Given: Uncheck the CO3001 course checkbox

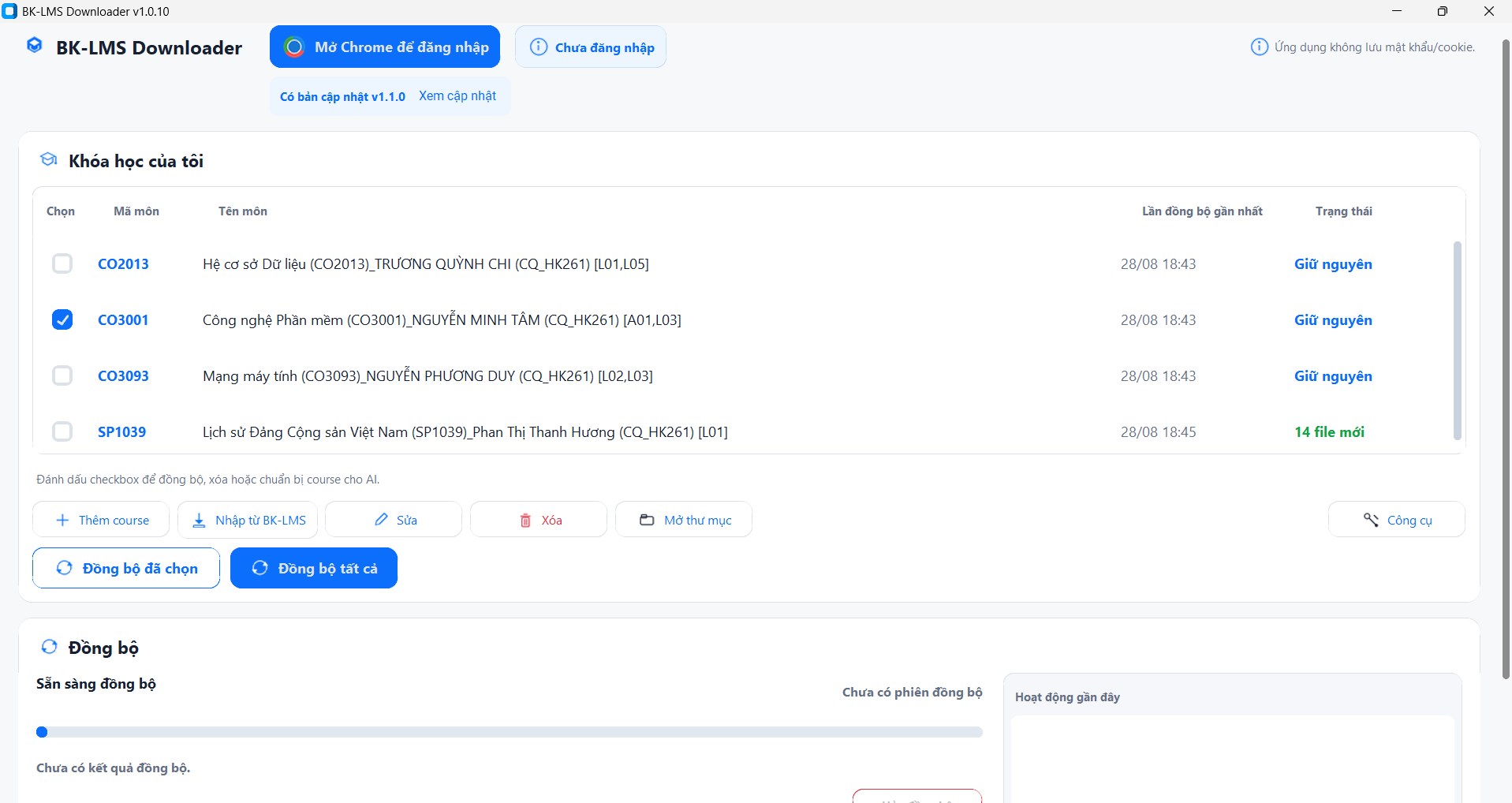Looking at the screenshot, I should pyautogui.click(x=62, y=319).
